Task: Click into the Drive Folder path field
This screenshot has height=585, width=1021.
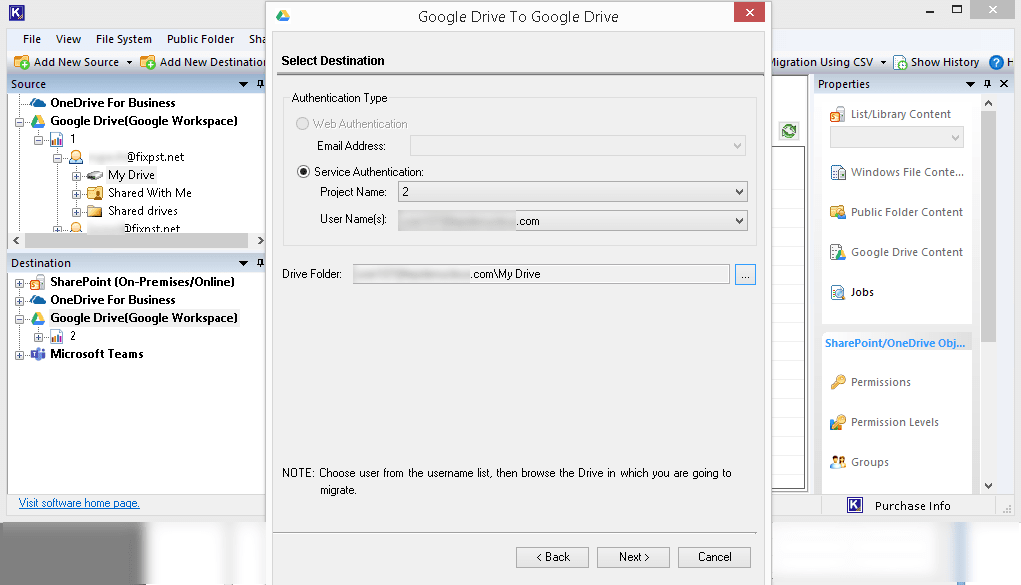Action: 540,274
